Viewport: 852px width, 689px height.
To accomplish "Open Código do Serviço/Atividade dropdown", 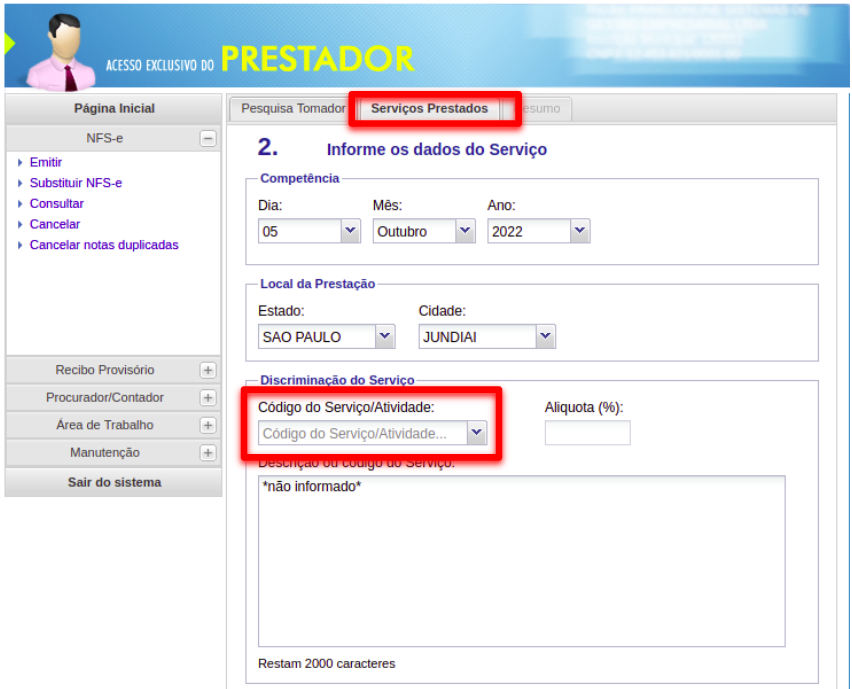I will point(476,433).
